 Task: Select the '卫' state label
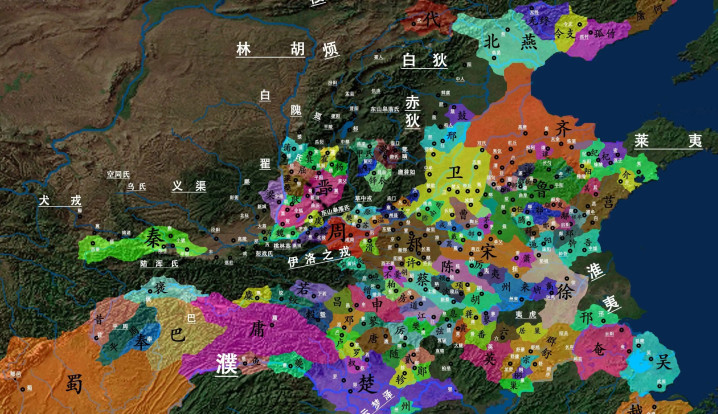click(x=454, y=173)
